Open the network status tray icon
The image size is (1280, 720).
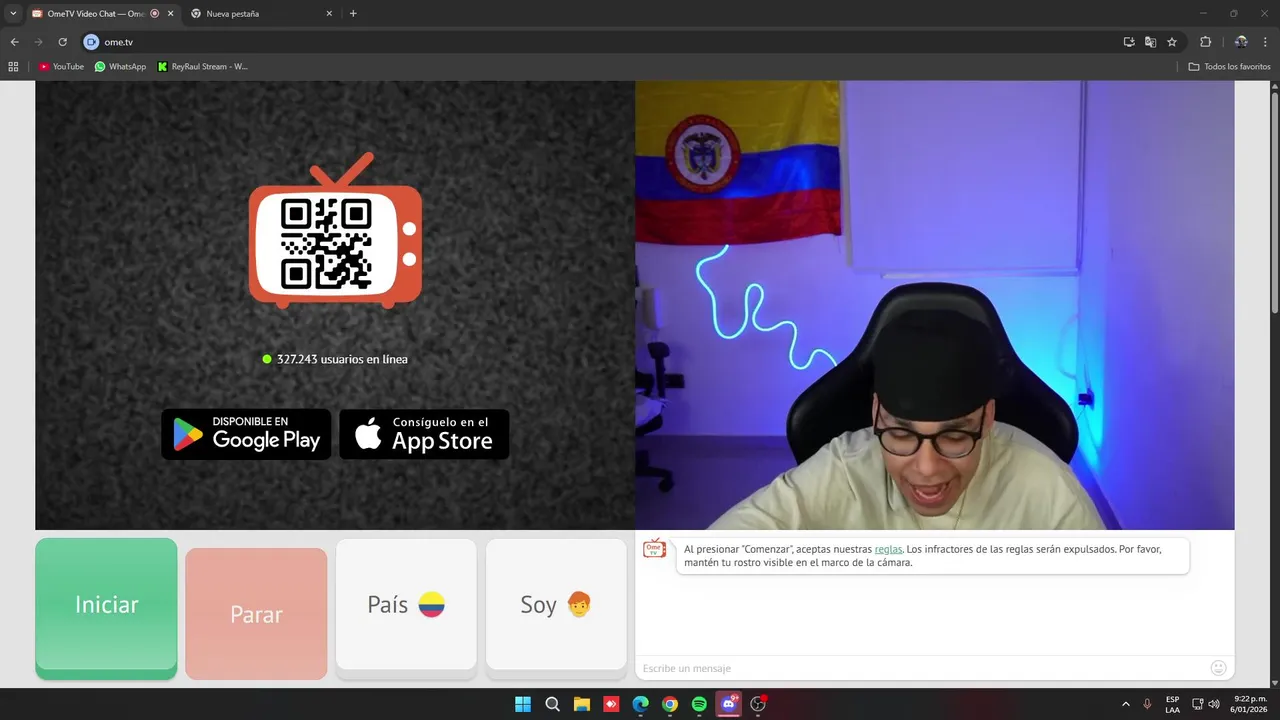click(1198, 704)
